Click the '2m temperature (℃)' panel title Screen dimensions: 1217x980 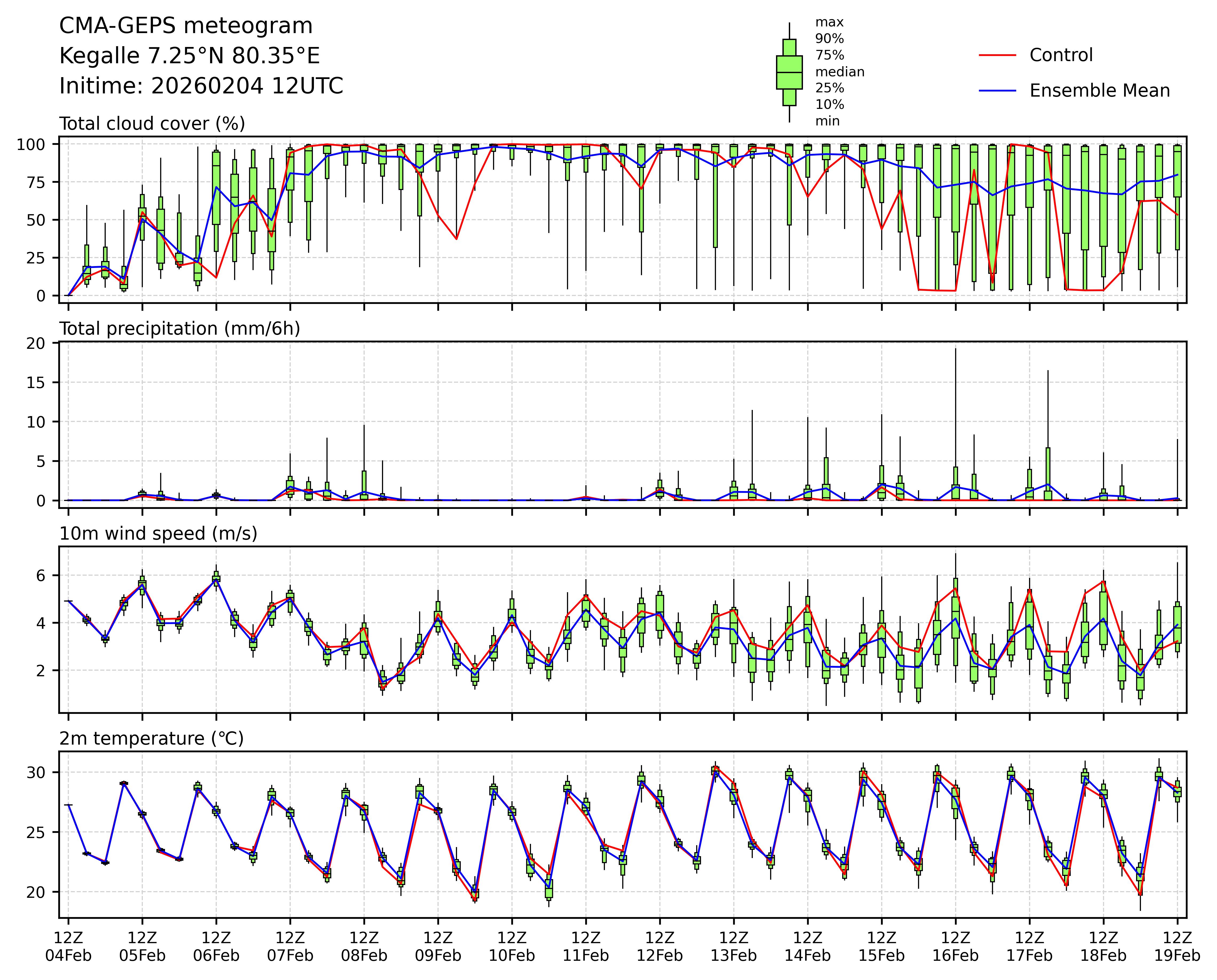(x=151, y=738)
